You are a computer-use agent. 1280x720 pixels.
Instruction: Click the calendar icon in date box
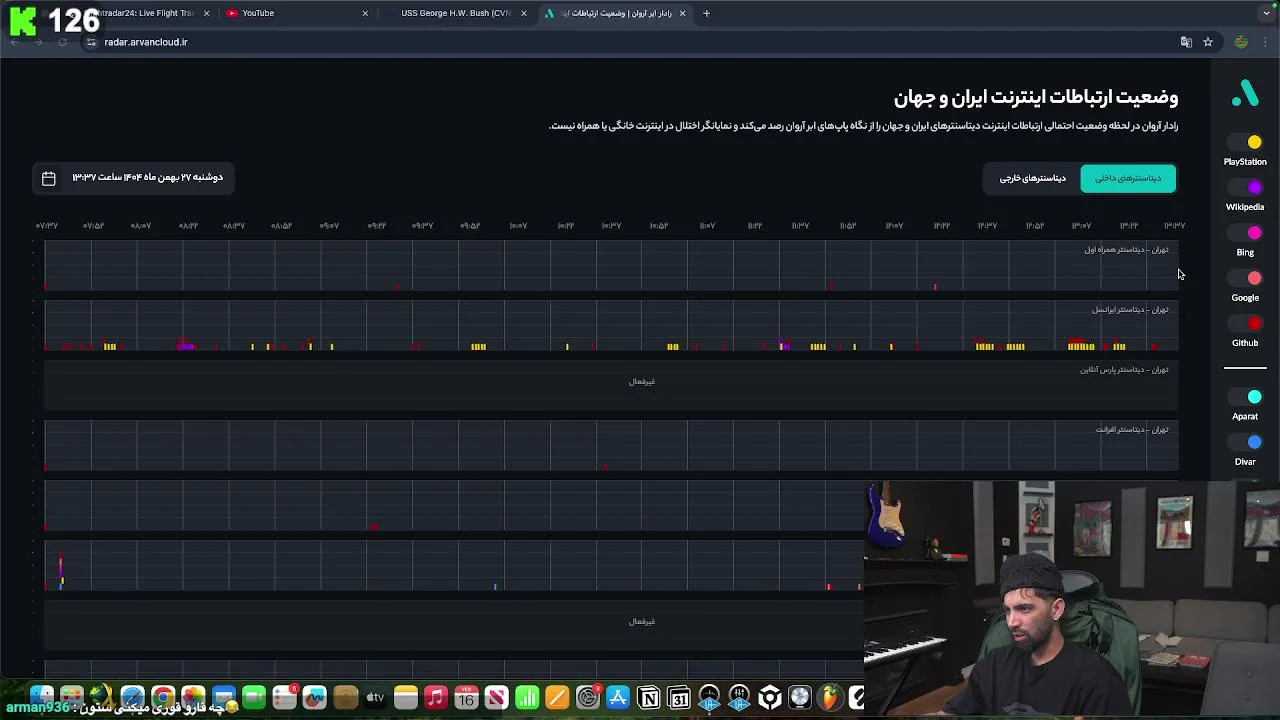click(x=49, y=178)
